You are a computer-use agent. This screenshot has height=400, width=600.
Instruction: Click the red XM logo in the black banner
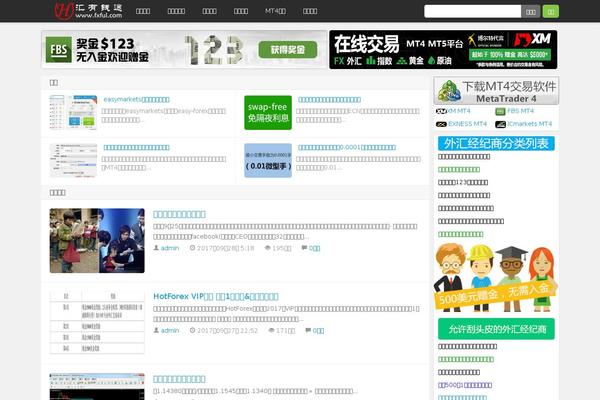click(532, 39)
